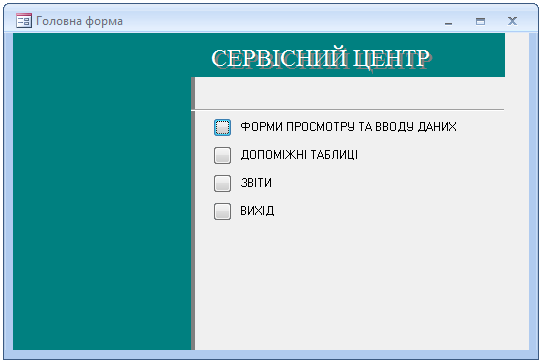This screenshot has height=363, width=543.
Task: Select the ФОРМИ ПРОСМОТРУ ТА ВВОДУ ДАНИХ label
Action: (348, 127)
